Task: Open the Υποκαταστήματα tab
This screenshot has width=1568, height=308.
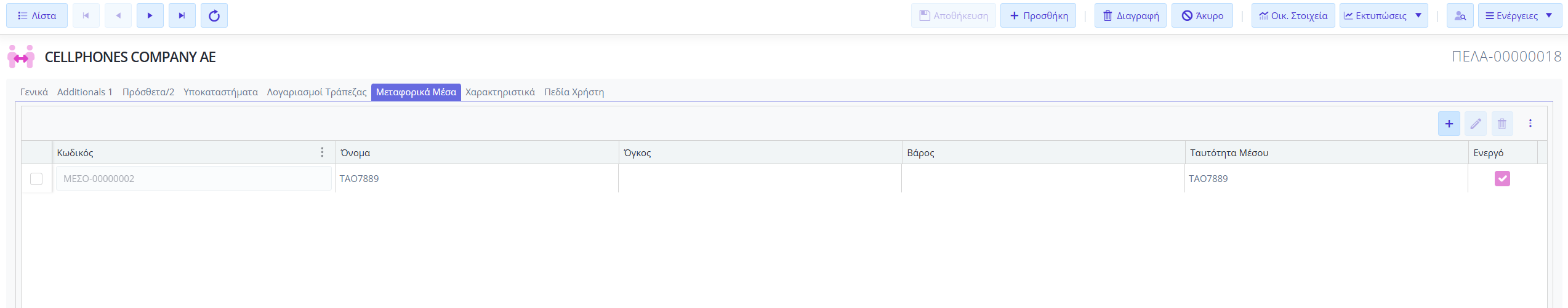Action: click(x=220, y=92)
